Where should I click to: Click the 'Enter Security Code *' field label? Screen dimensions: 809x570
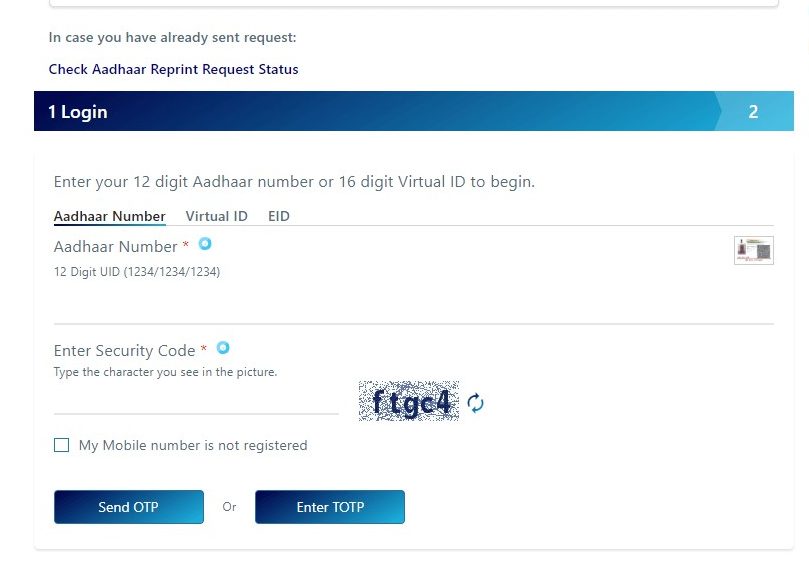tap(130, 351)
